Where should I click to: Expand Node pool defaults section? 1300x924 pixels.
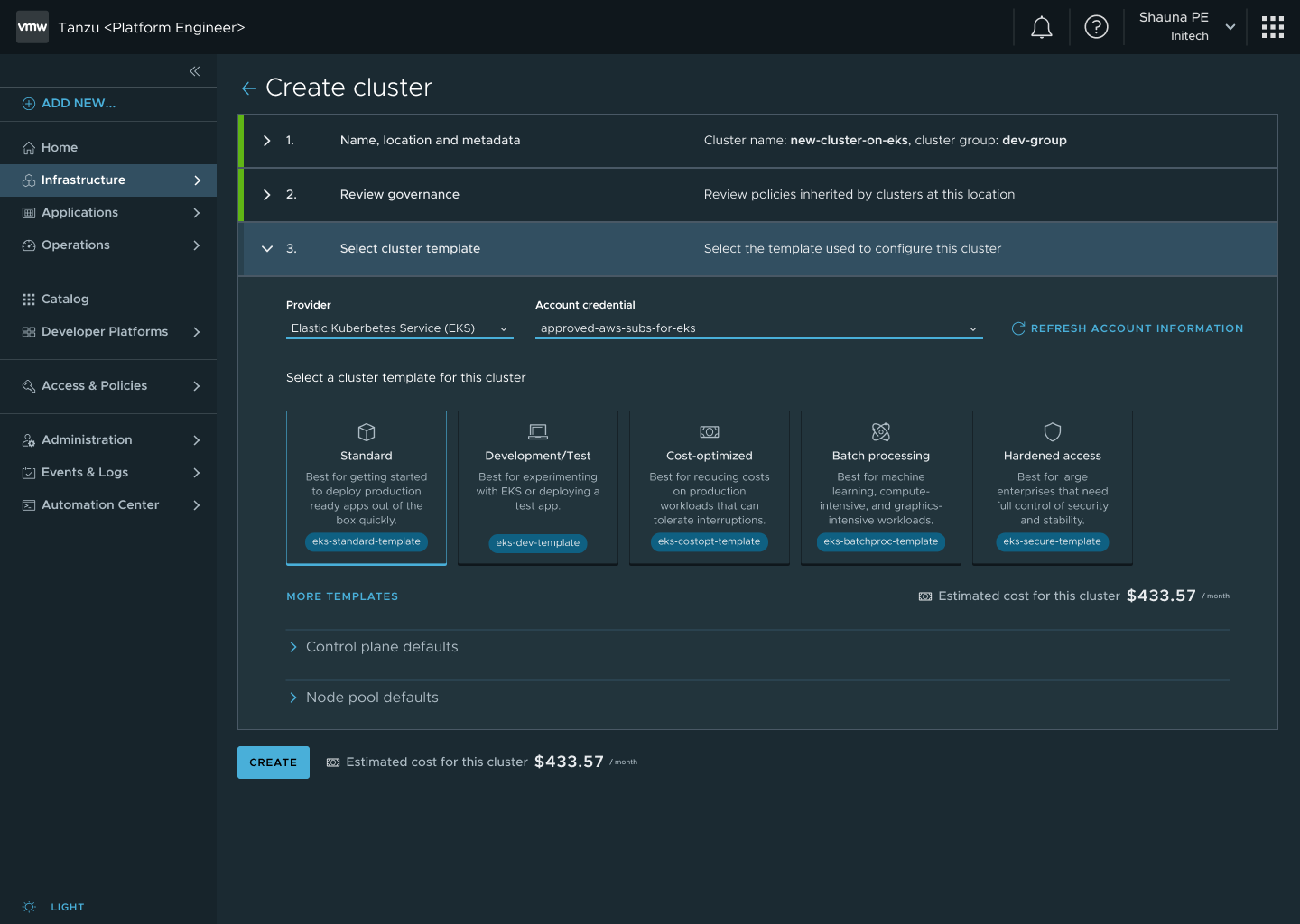[x=372, y=698]
